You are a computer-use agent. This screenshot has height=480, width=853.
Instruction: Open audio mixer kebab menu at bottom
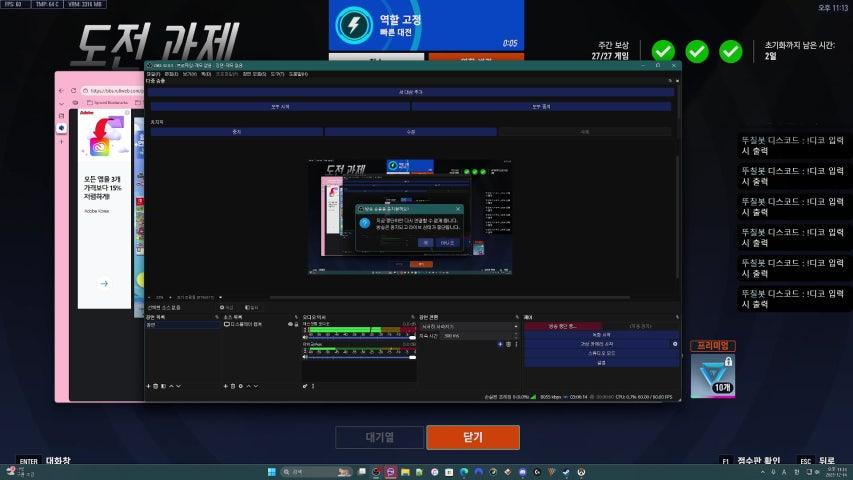point(313,386)
